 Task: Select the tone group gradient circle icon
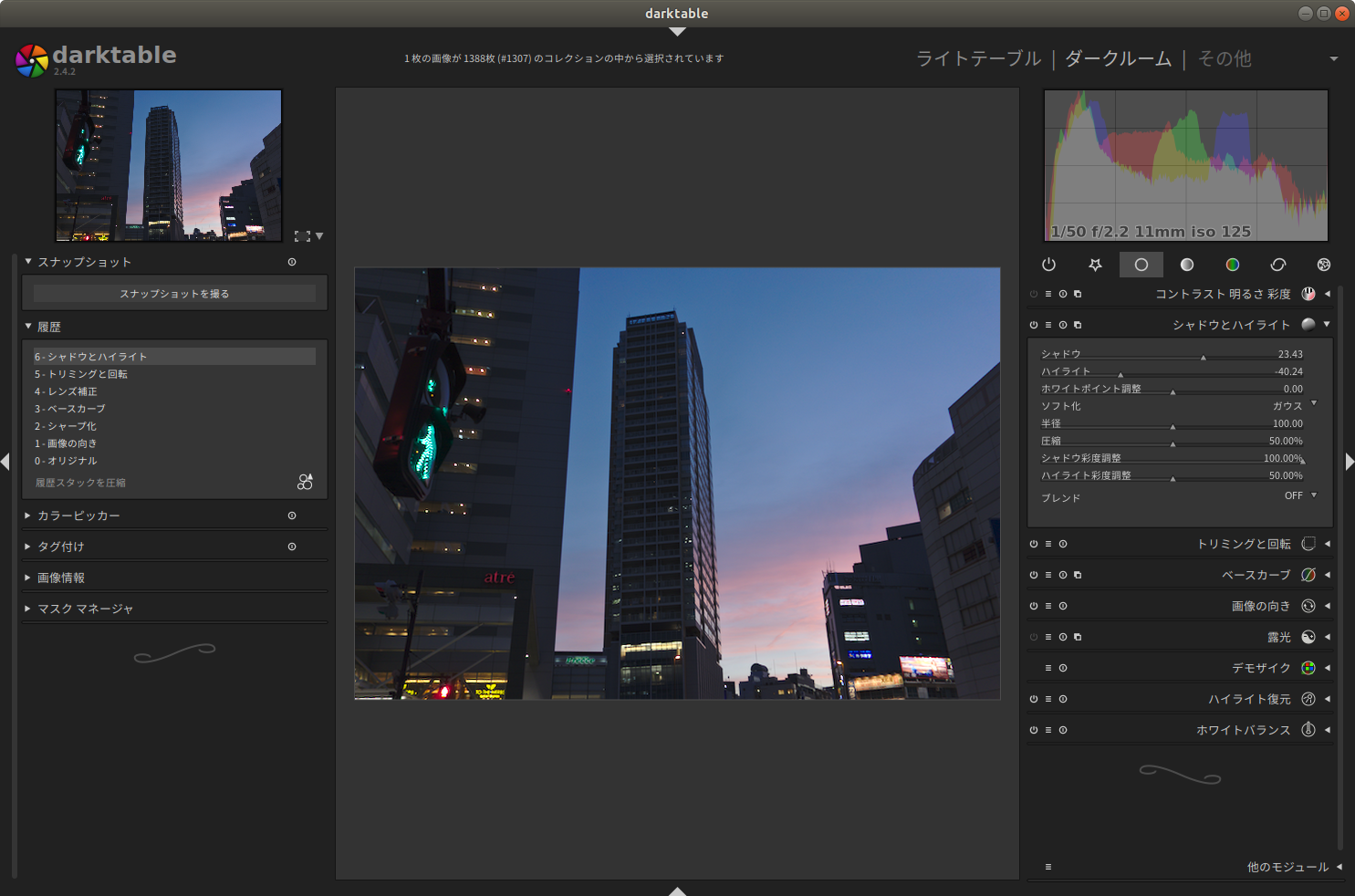click(x=1186, y=265)
